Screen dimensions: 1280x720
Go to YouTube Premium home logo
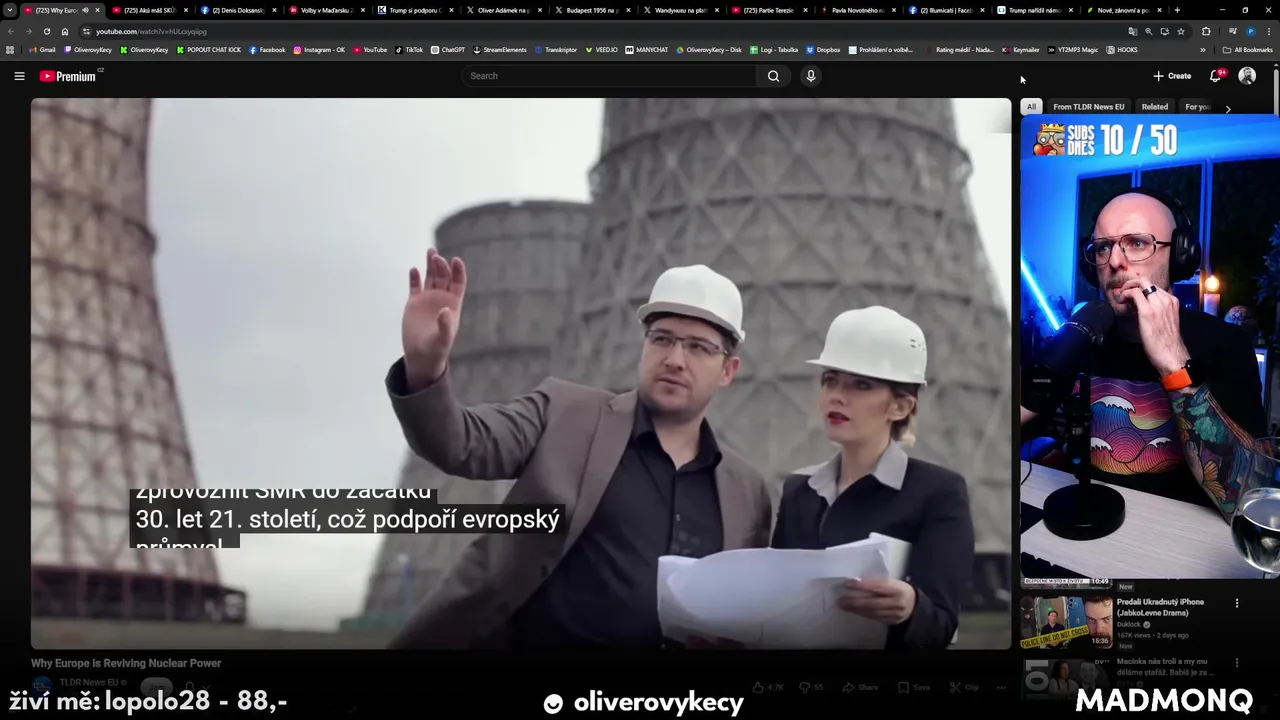(68, 76)
